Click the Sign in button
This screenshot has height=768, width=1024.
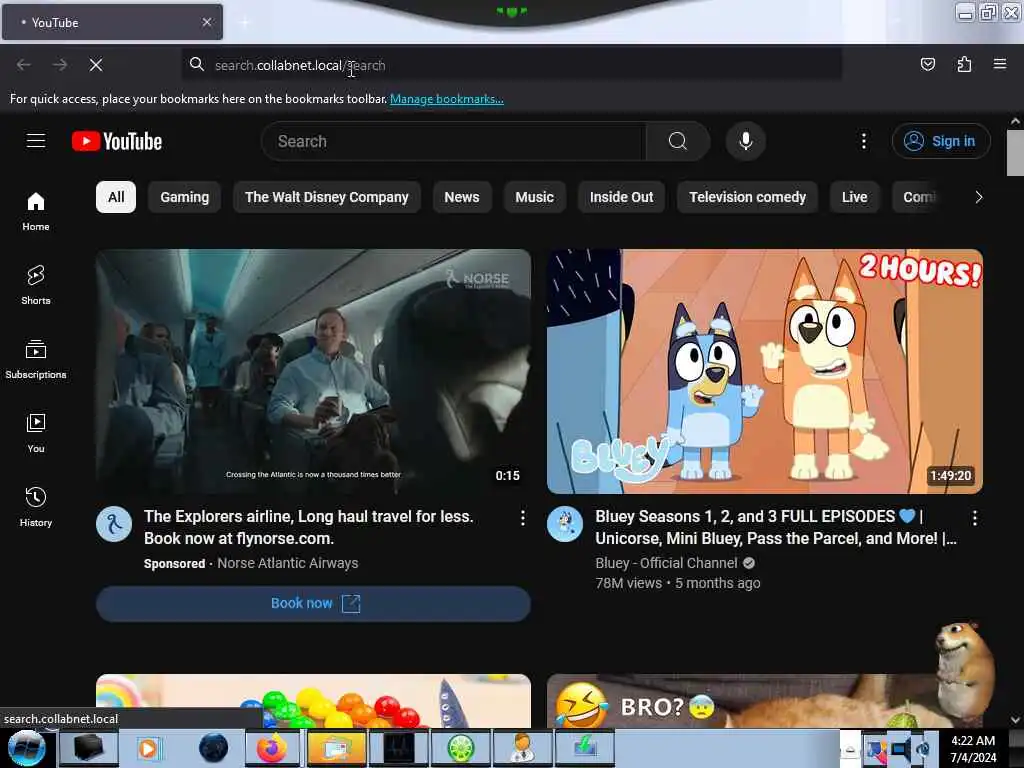[x=941, y=141]
